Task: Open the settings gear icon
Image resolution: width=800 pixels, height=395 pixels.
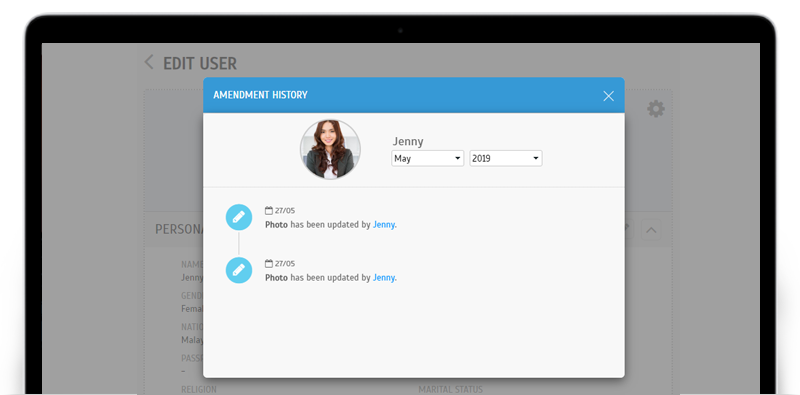Action: (x=656, y=109)
